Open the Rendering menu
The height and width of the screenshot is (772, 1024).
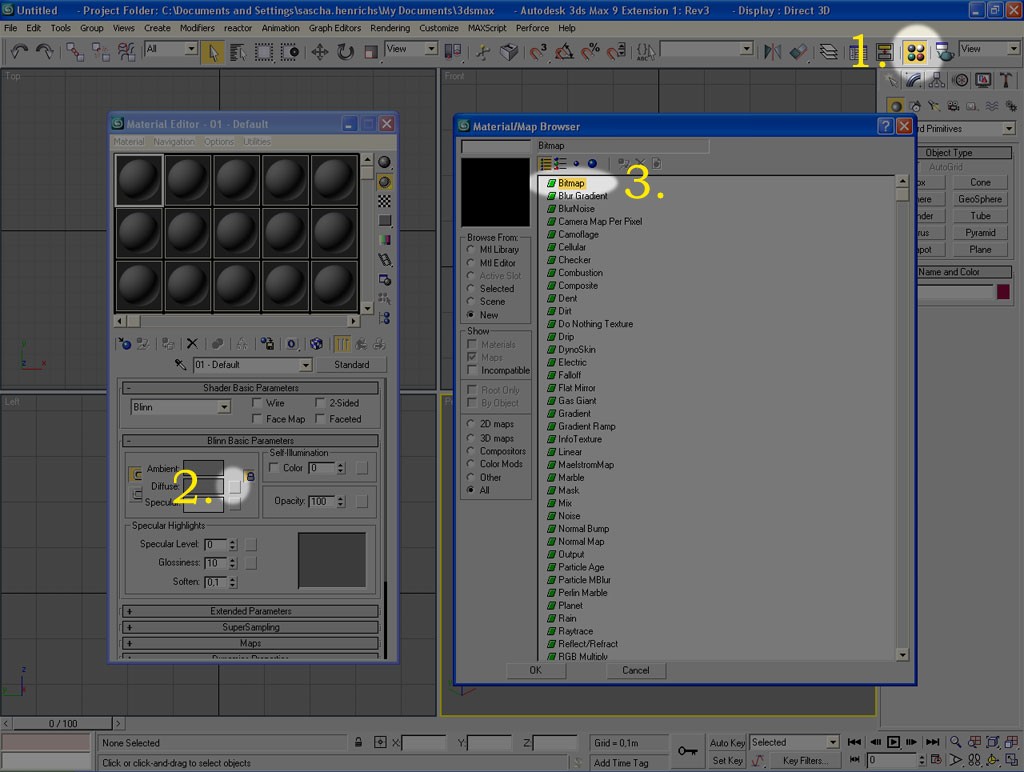pos(390,28)
